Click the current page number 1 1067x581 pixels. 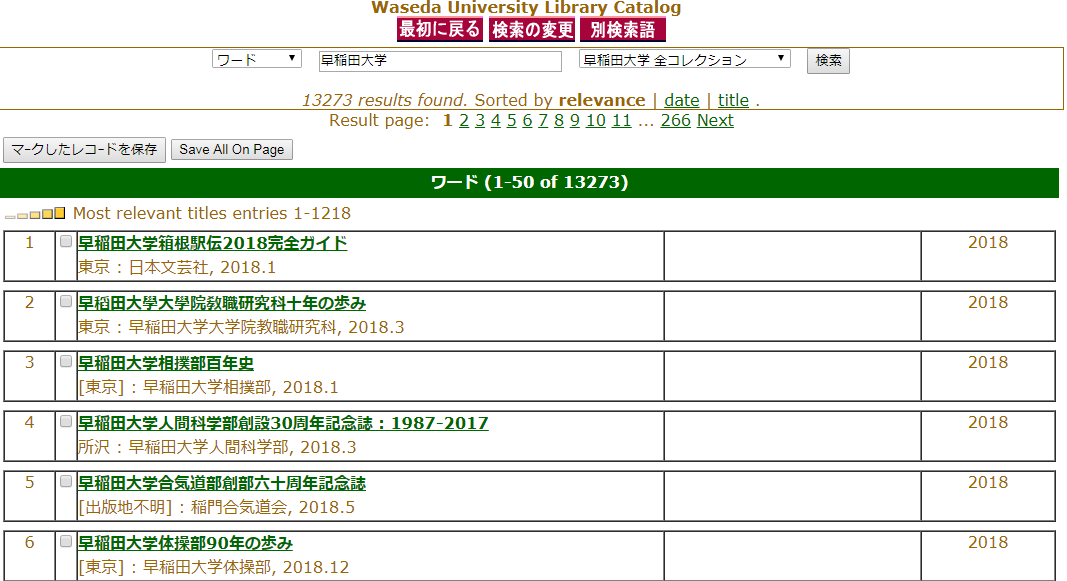tap(447, 120)
